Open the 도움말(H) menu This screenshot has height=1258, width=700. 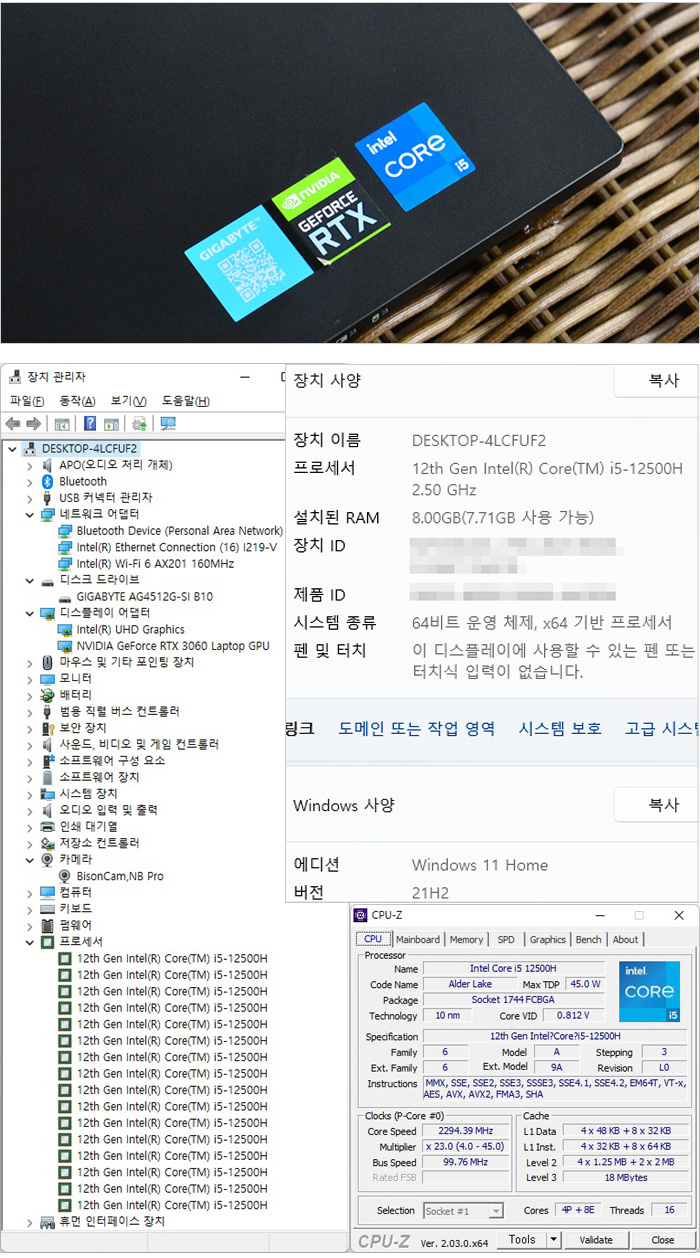(x=186, y=401)
